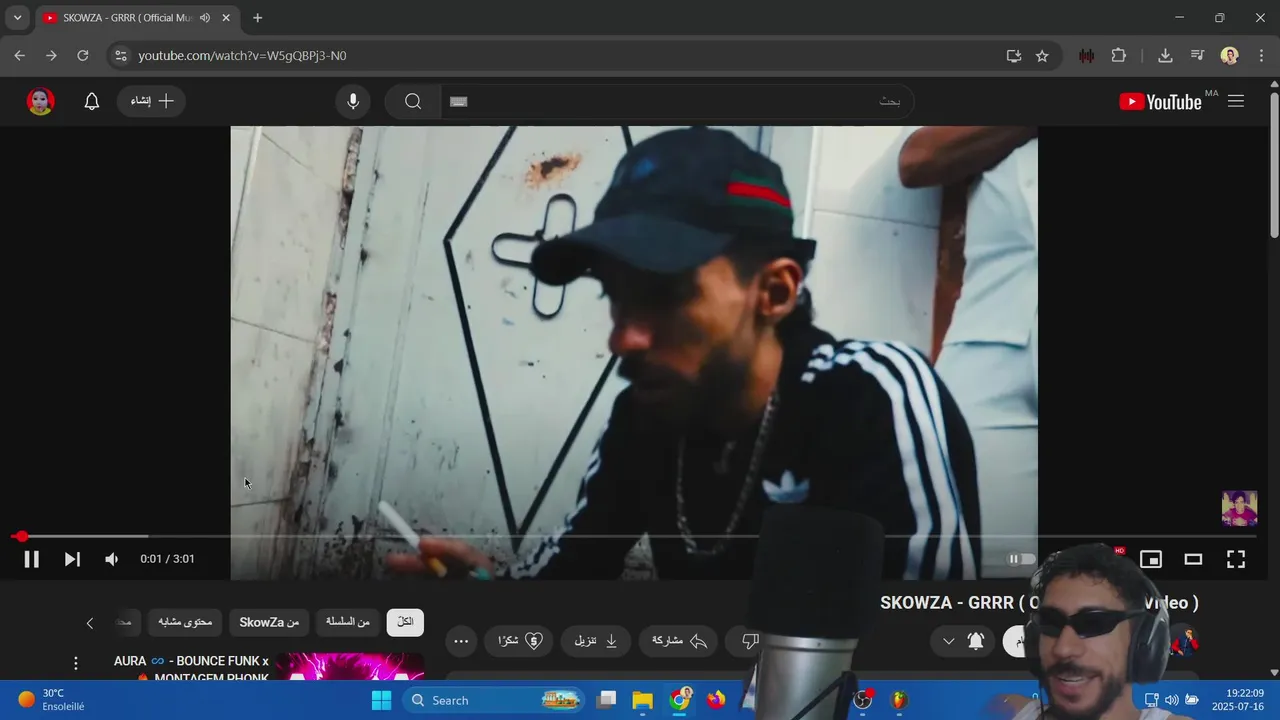Open the pink AURA video thumbnail
The width and height of the screenshot is (1280, 720).
click(350, 666)
